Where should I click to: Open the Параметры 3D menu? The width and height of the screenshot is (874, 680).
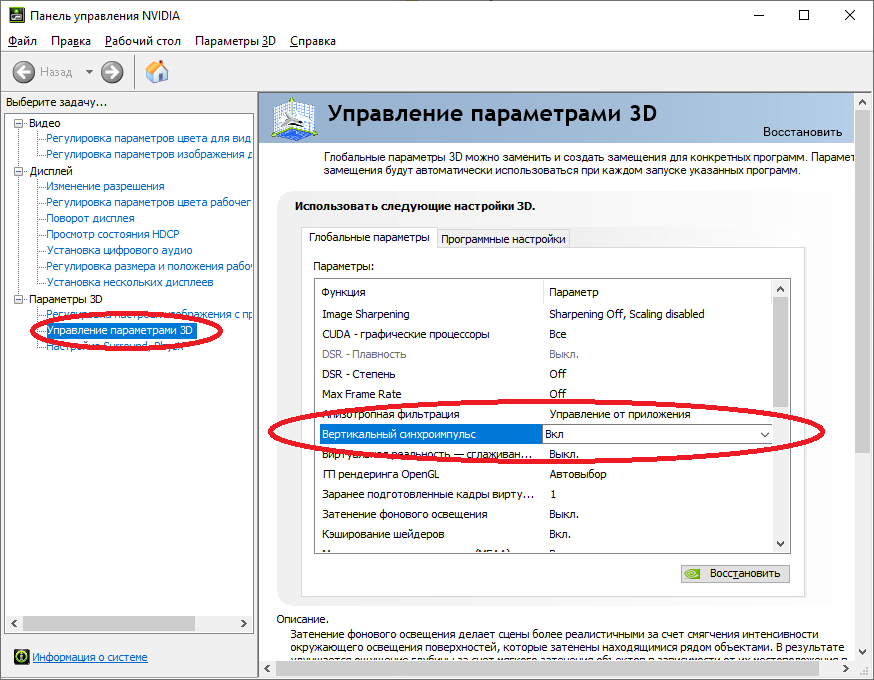(x=235, y=41)
